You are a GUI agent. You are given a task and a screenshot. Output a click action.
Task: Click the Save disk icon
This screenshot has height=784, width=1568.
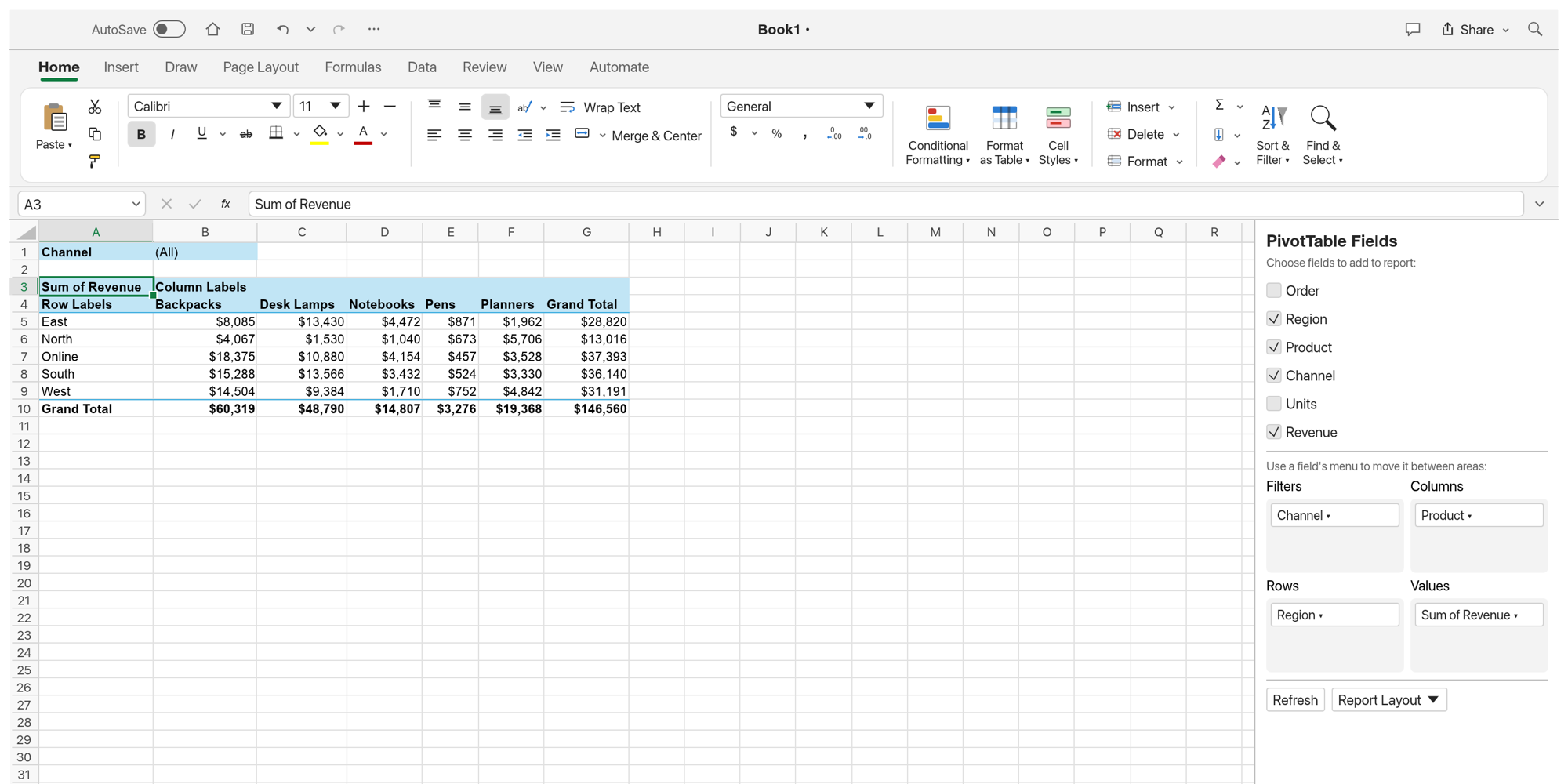click(x=248, y=29)
